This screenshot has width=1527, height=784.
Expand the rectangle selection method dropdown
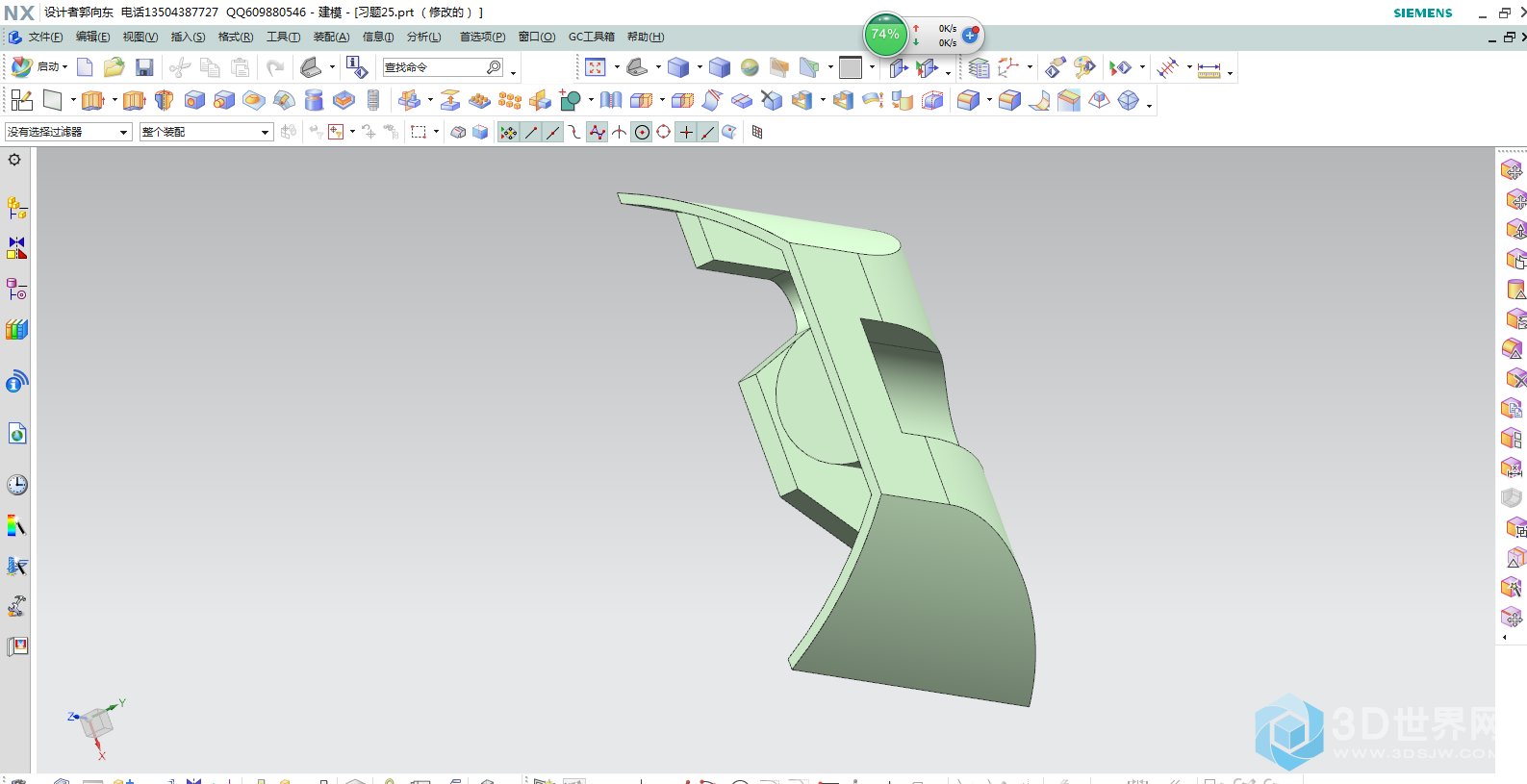[437, 132]
